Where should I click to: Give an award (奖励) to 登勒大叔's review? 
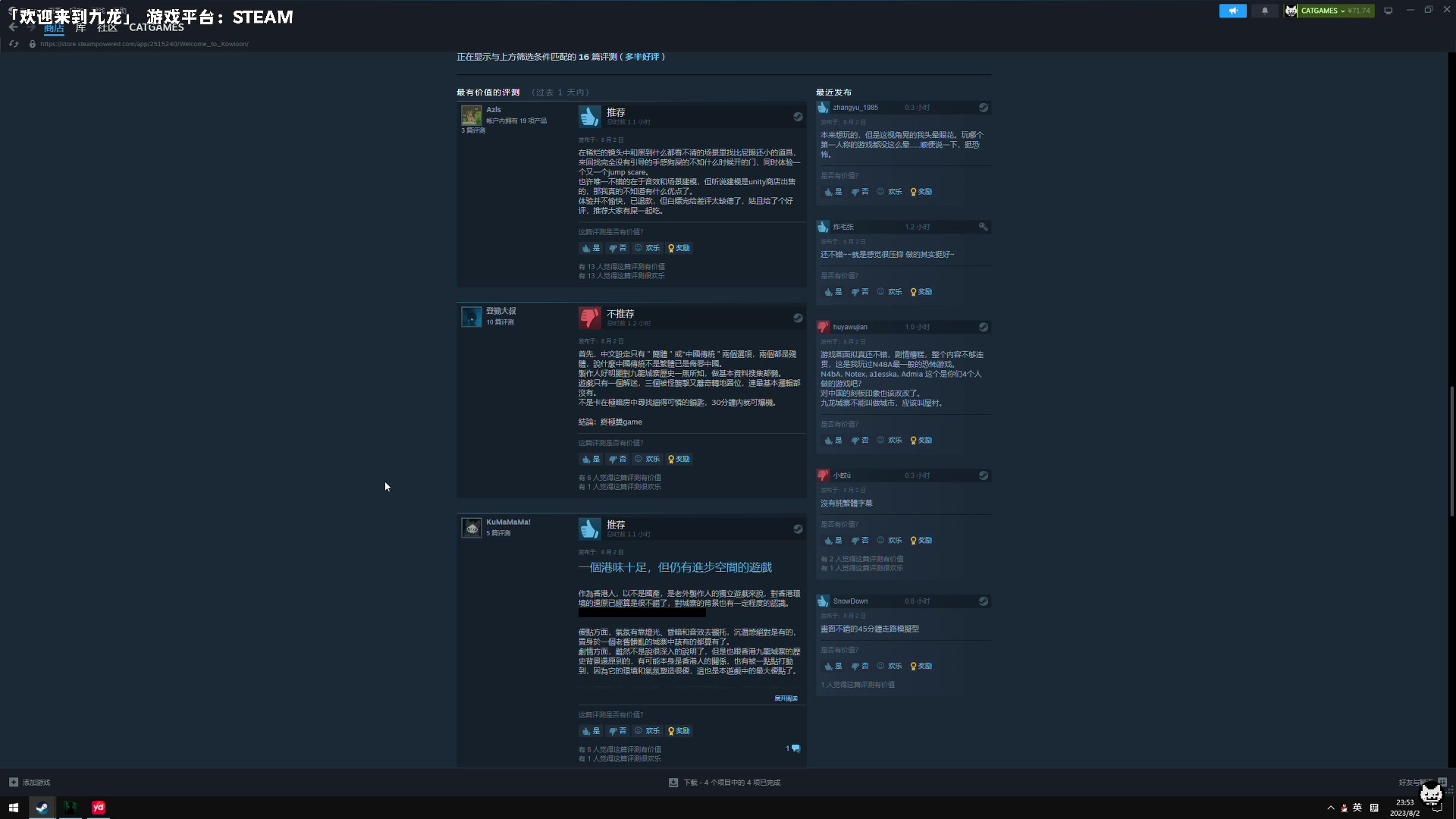tap(679, 459)
